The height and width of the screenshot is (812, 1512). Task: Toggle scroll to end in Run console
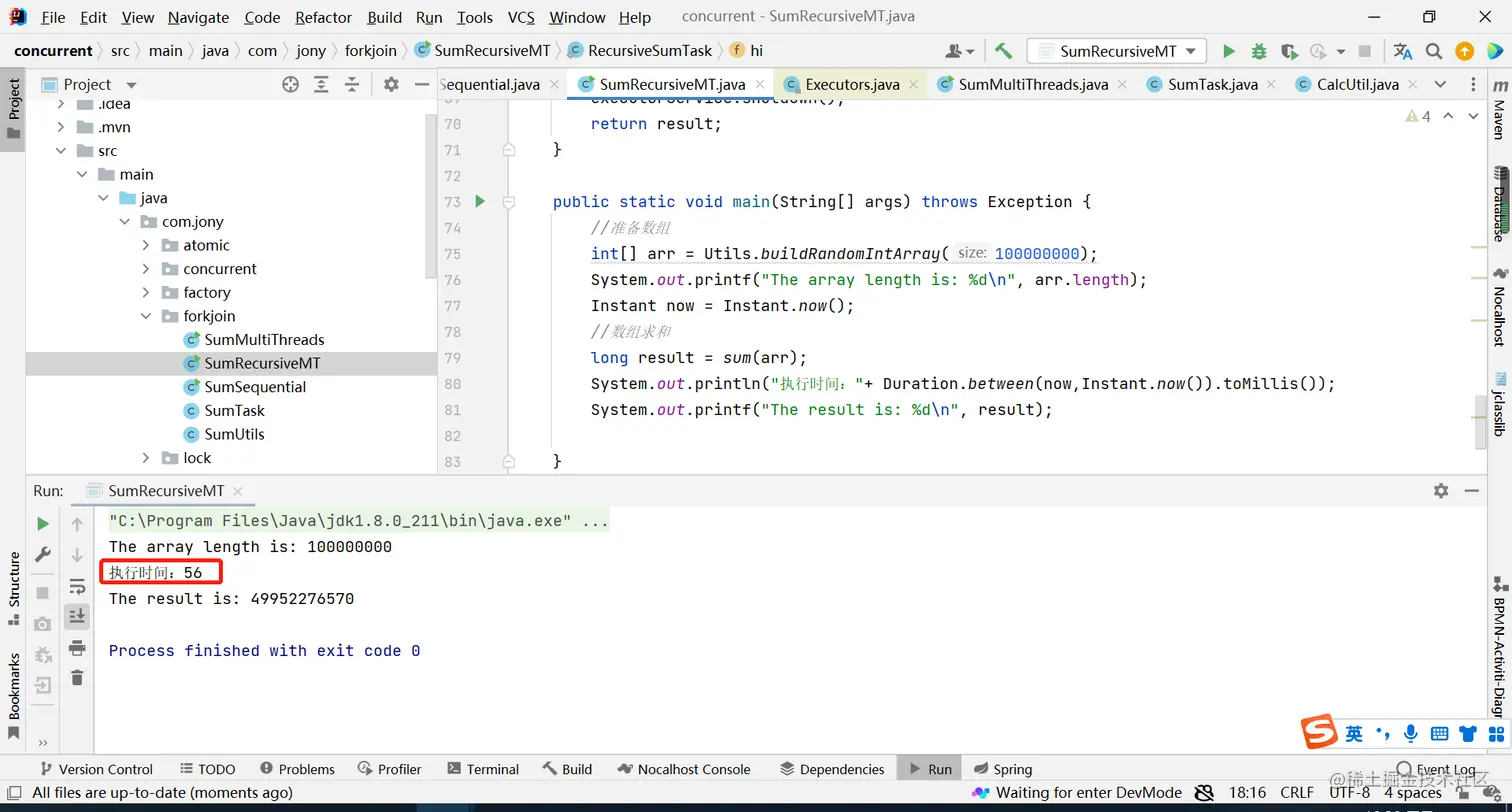point(77,616)
